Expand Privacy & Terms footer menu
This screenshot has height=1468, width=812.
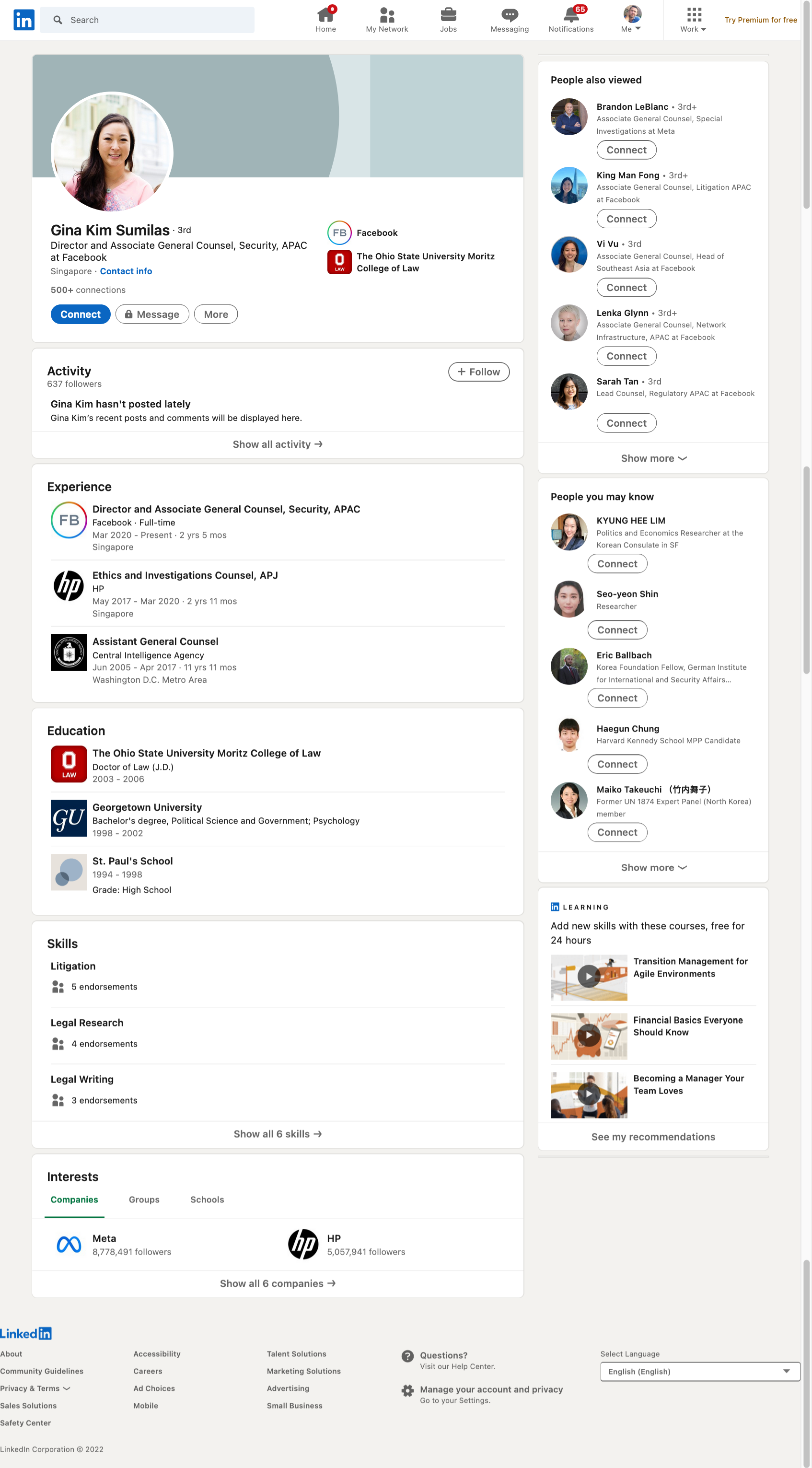35,1389
